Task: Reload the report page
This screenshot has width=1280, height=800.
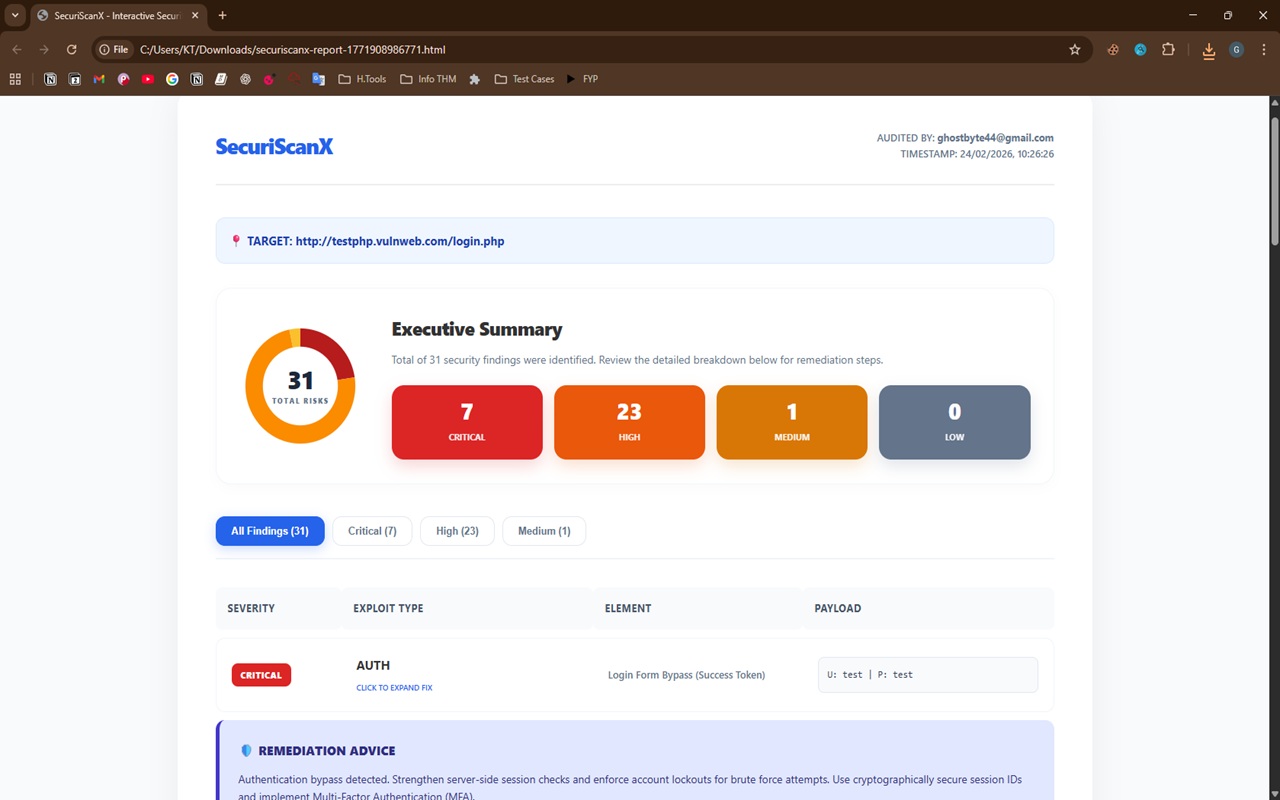Action: point(71,49)
